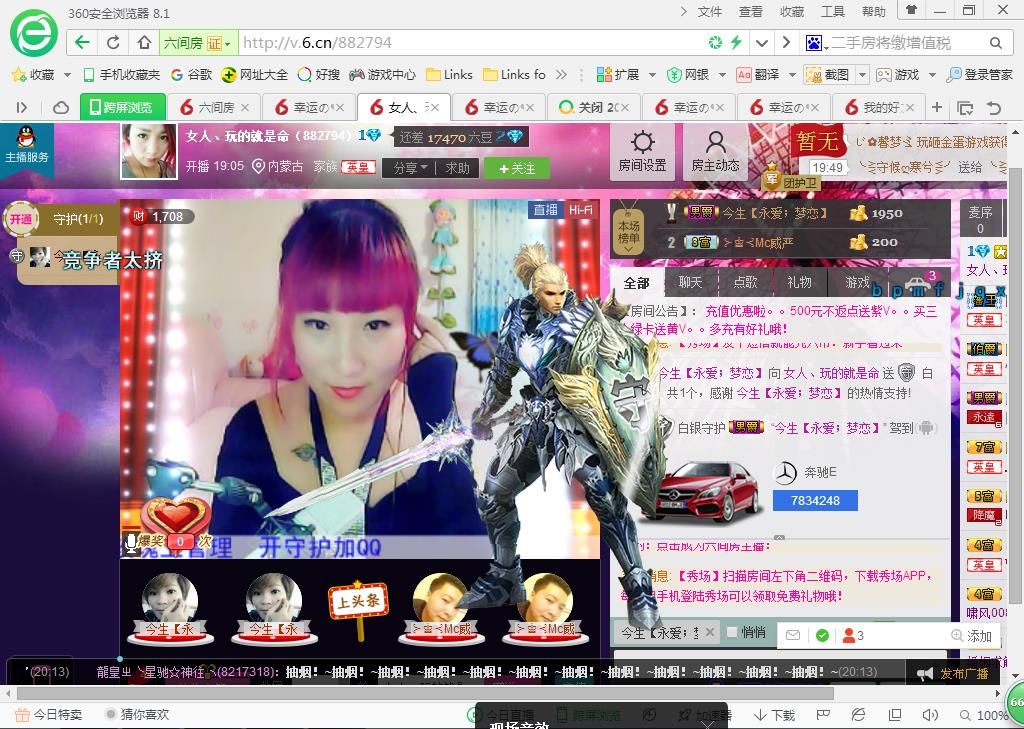Viewport: 1024px width, 729px height.
Task: Click the cloud icon left of tabs
Action: click(60, 108)
